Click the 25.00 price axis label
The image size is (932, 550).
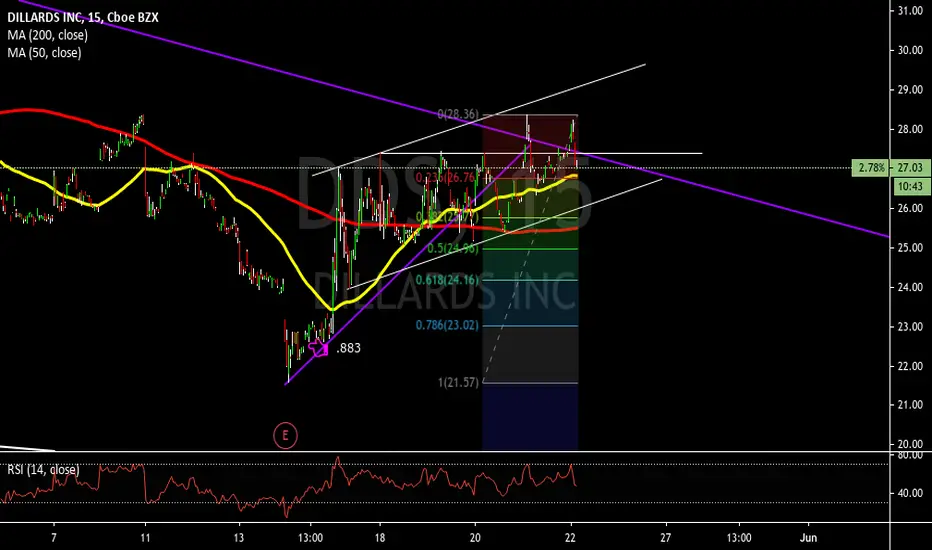[910, 247]
